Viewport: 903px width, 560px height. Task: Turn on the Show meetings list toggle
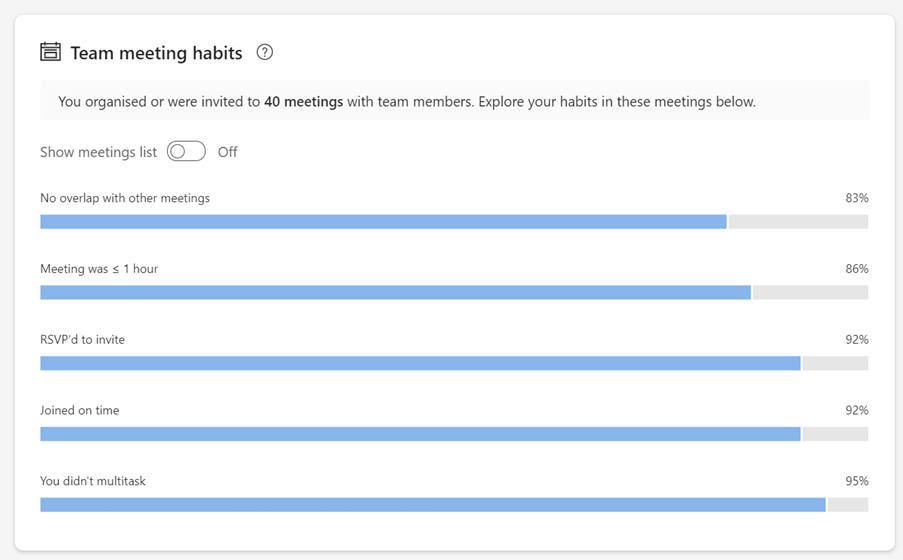click(186, 152)
